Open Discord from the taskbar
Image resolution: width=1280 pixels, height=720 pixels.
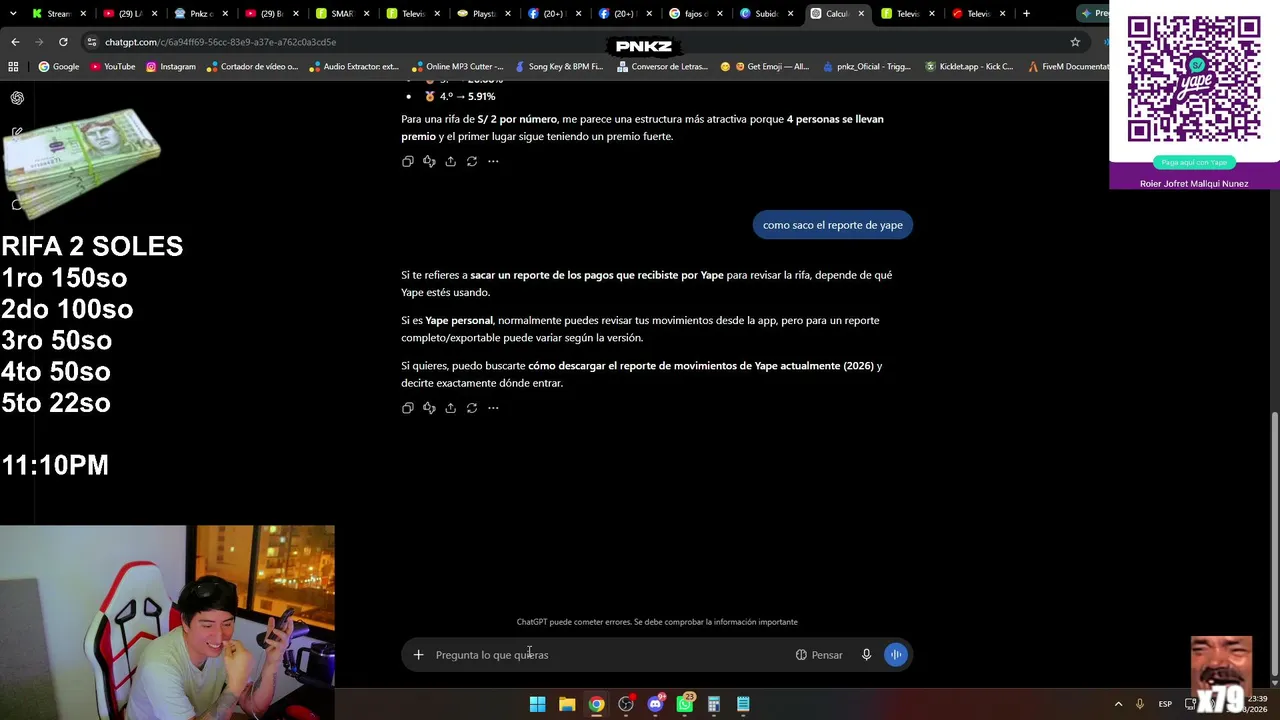(655, 704)
